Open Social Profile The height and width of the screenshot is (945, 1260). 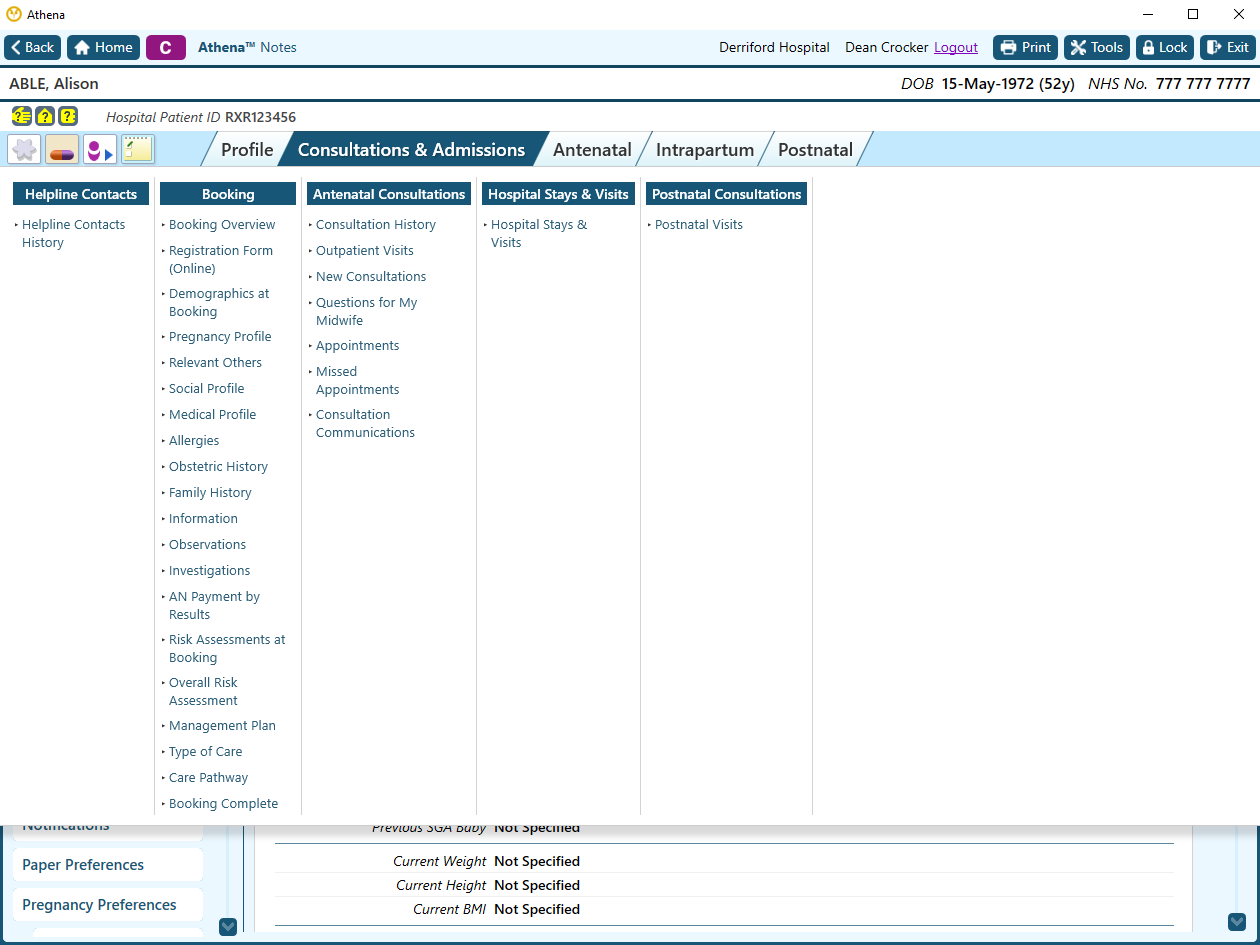point(206,389)
